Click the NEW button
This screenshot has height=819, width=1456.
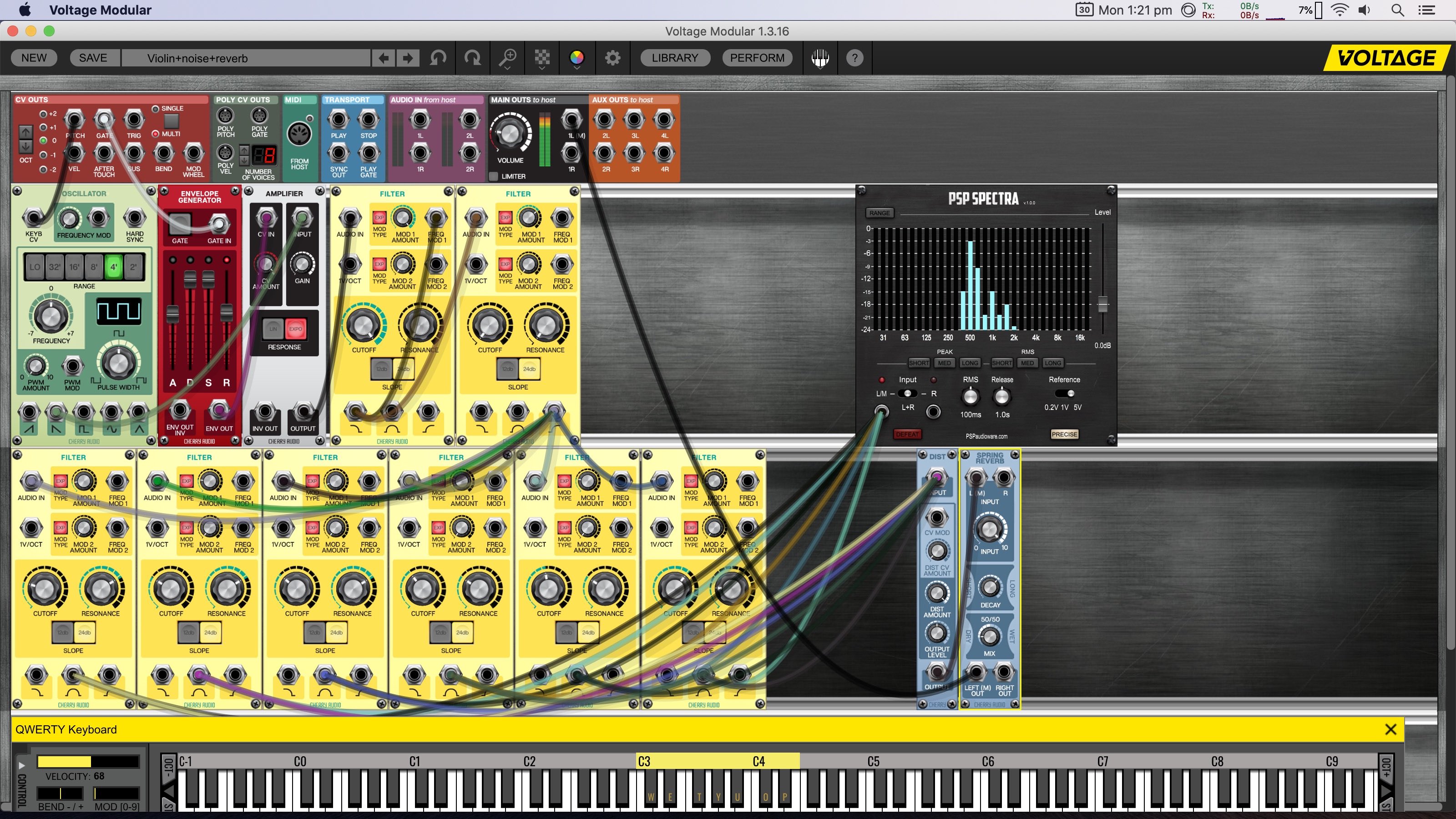34,58
